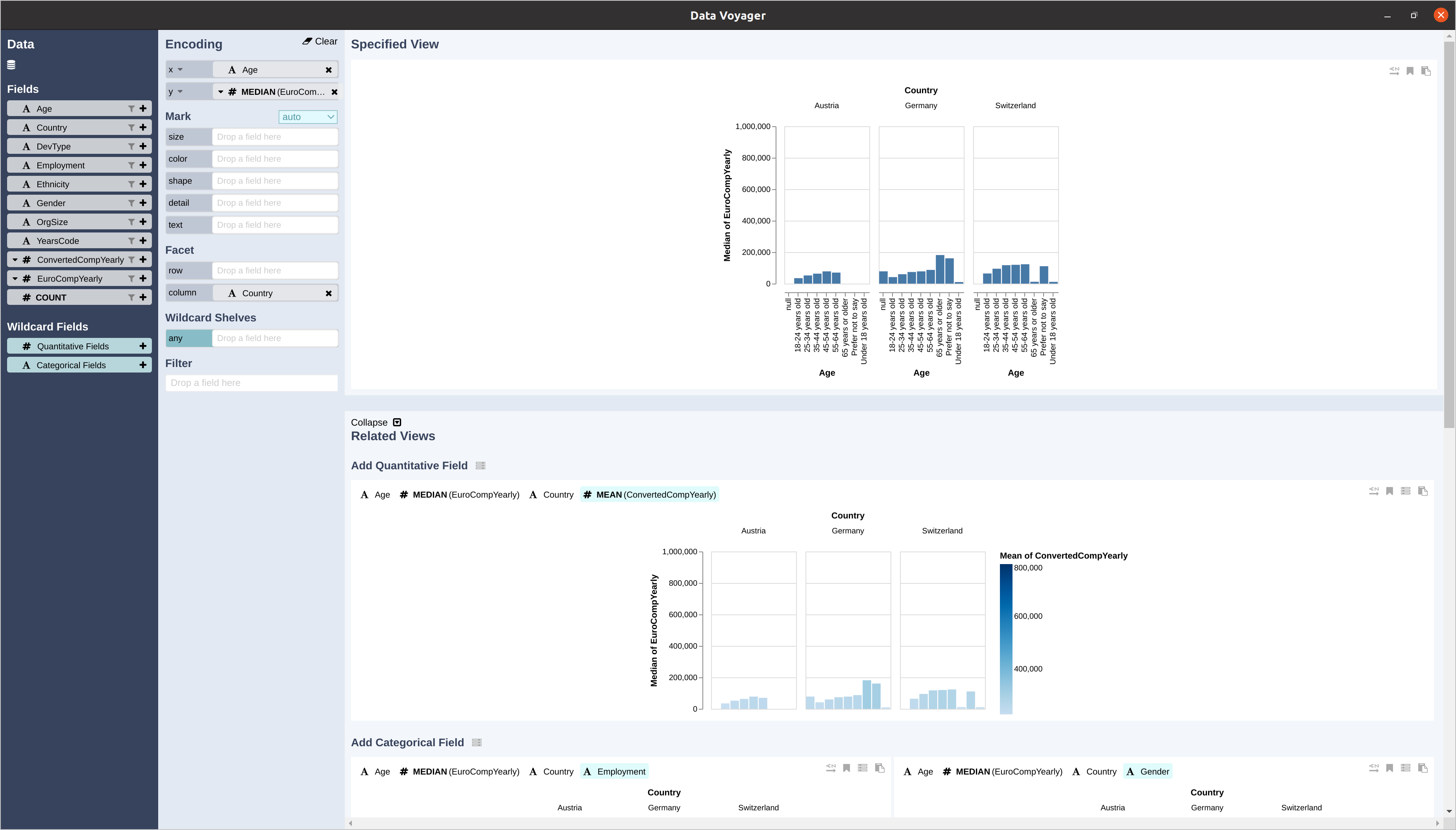Screen dimensions: 1456x830
Task: Click the Germany facet header in Specified View
Action: pyautogui.click(x=921, y=105)
